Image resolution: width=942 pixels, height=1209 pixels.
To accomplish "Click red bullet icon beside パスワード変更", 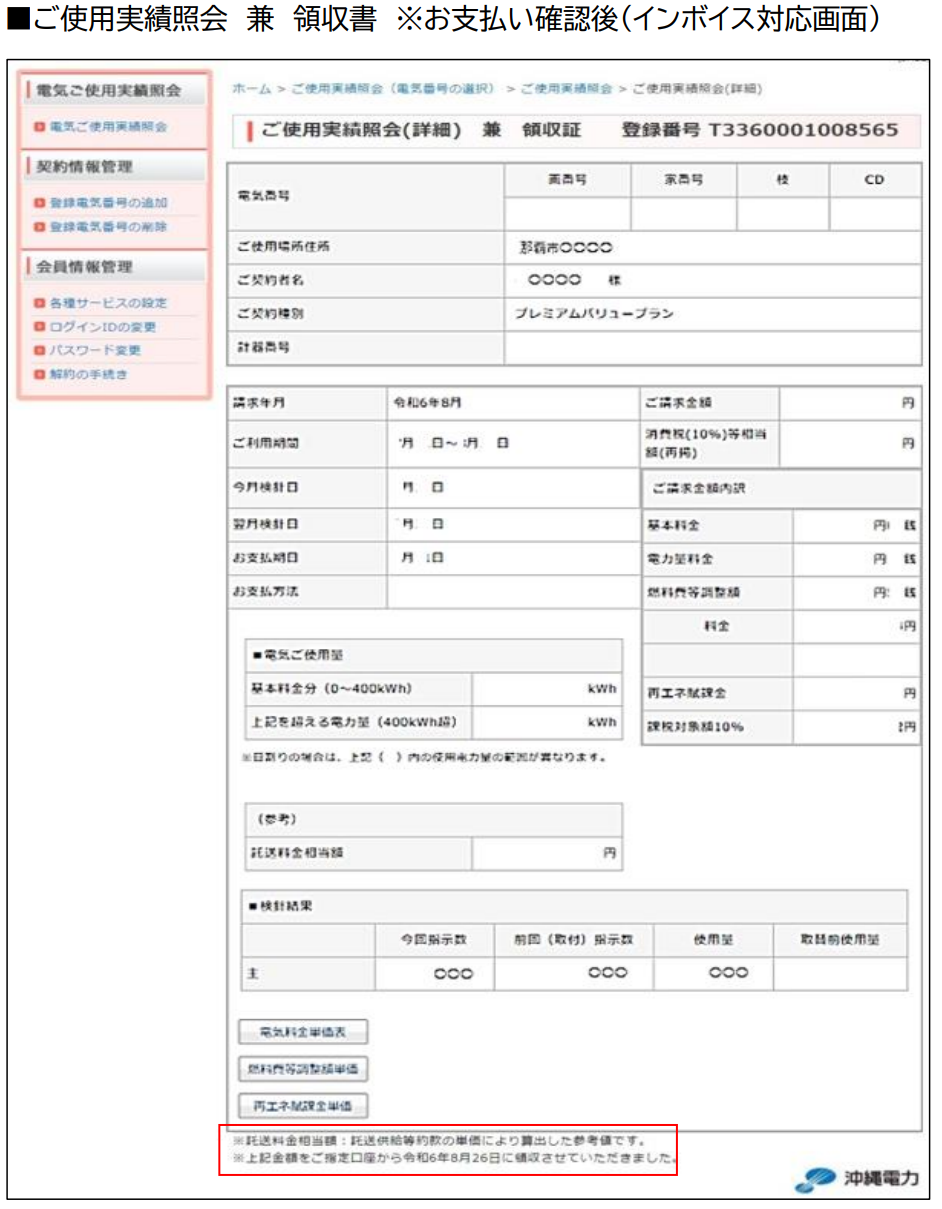I will click(x=39, y=351).
